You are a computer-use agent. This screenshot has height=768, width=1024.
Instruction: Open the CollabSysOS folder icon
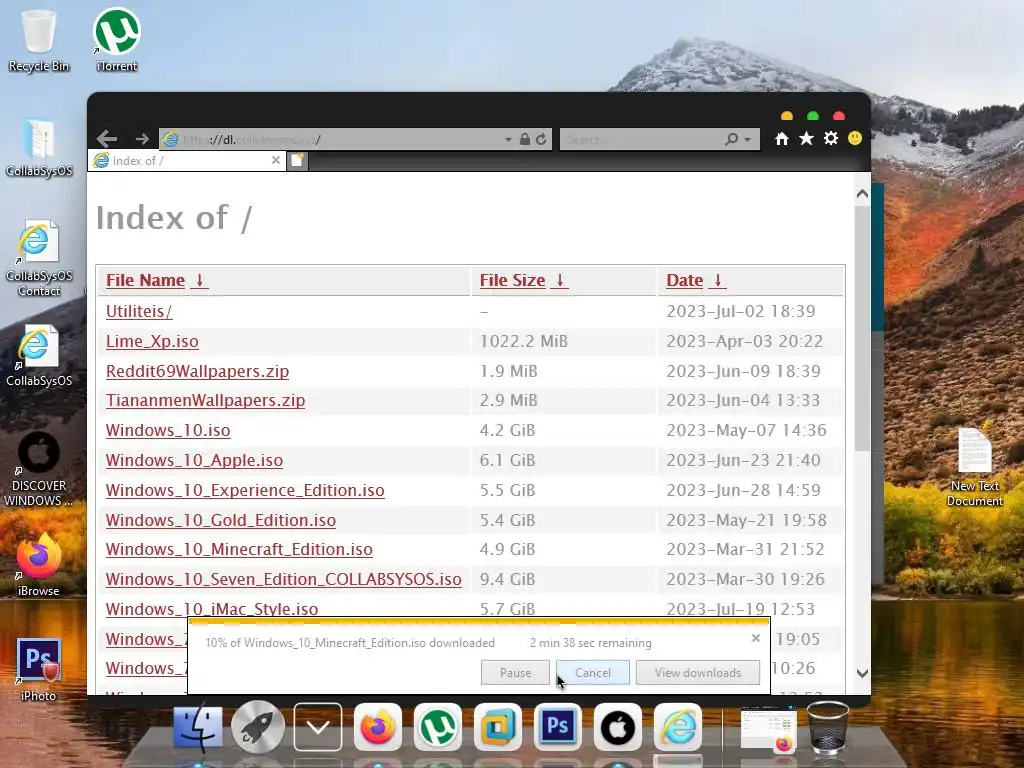click(x=39, y=147)
